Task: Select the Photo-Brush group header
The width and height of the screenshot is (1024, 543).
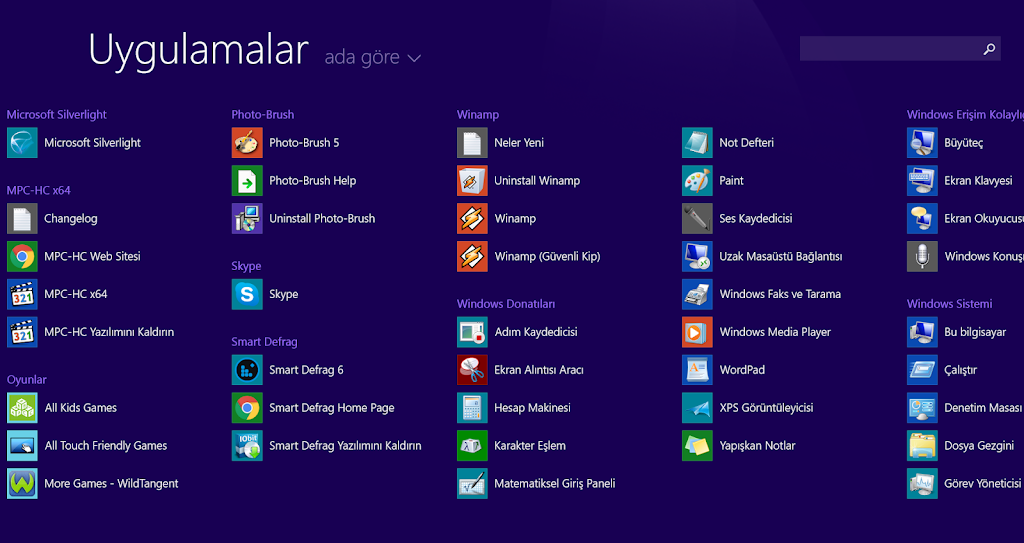Action: point(263,114)
